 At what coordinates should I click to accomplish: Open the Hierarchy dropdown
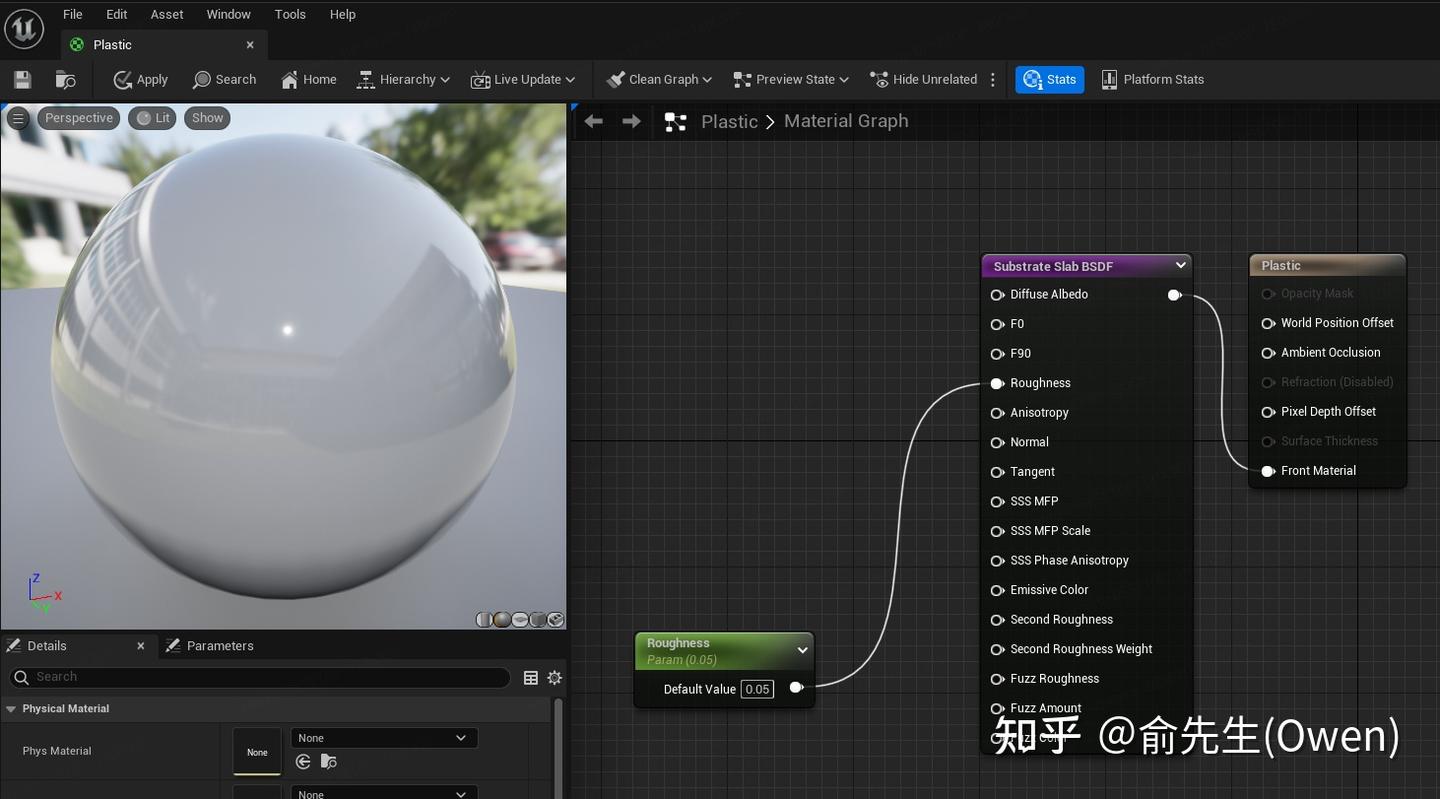(x=404, y=80)
